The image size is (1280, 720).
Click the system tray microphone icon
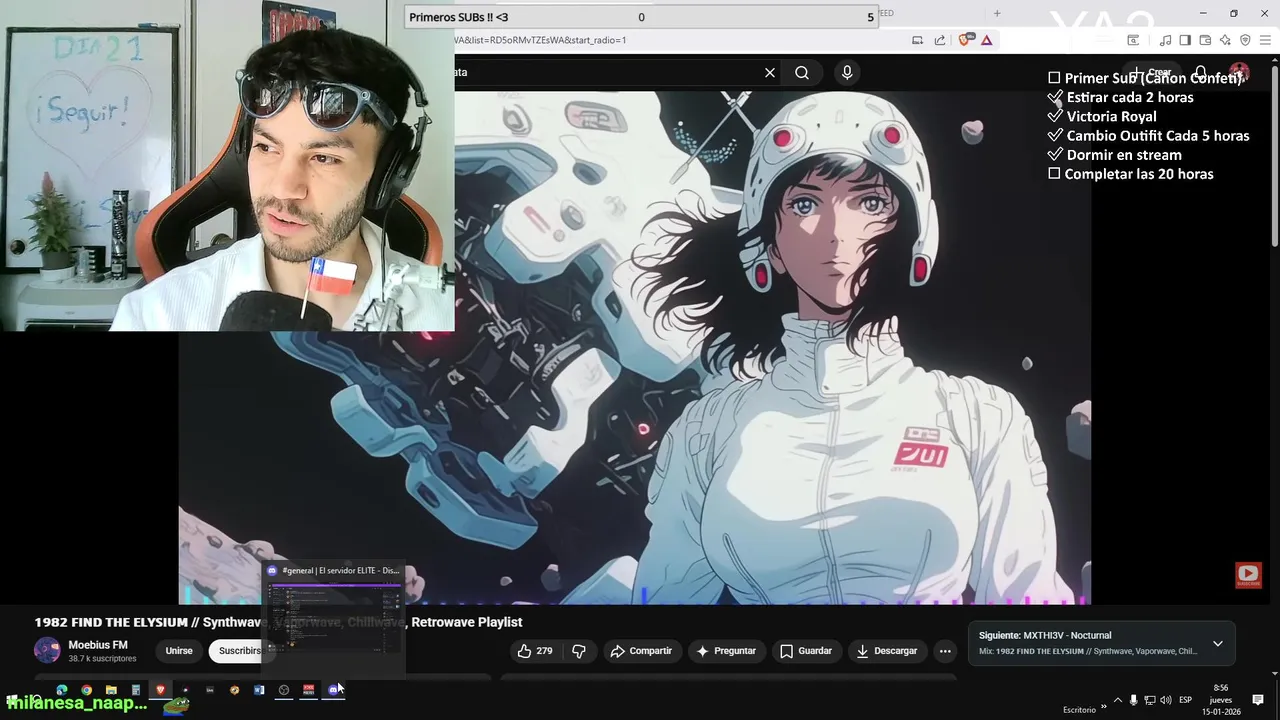pyautogui.click(x=1133, y=700)
